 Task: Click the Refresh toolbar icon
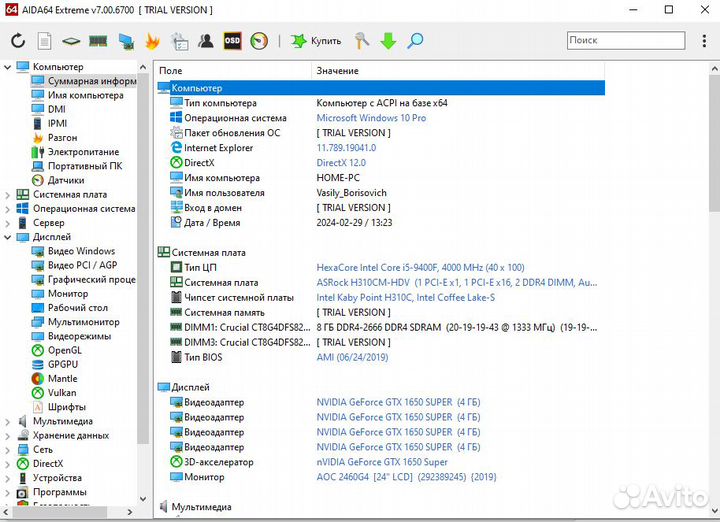(18, 41)
